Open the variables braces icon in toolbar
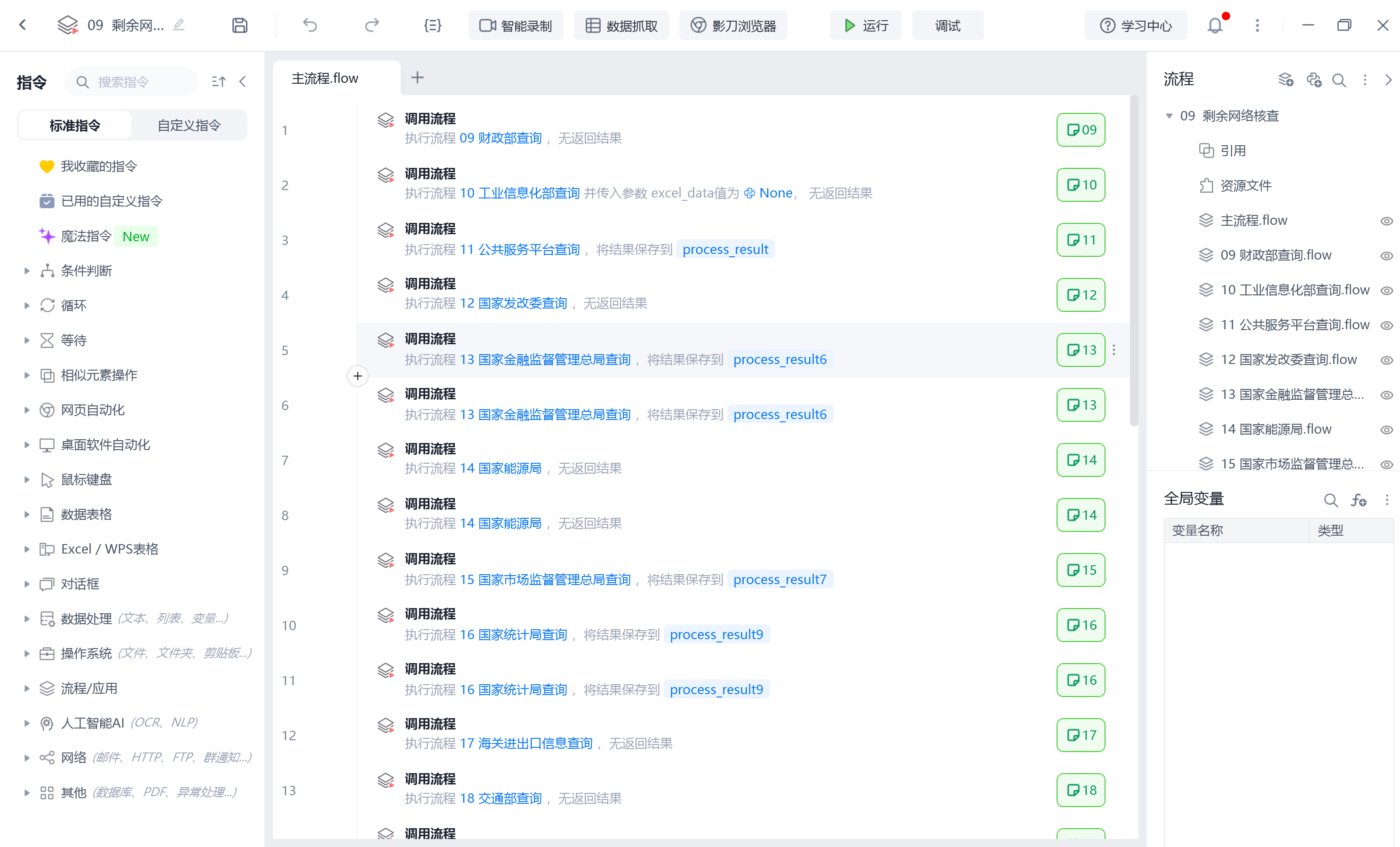 (432, 25)
